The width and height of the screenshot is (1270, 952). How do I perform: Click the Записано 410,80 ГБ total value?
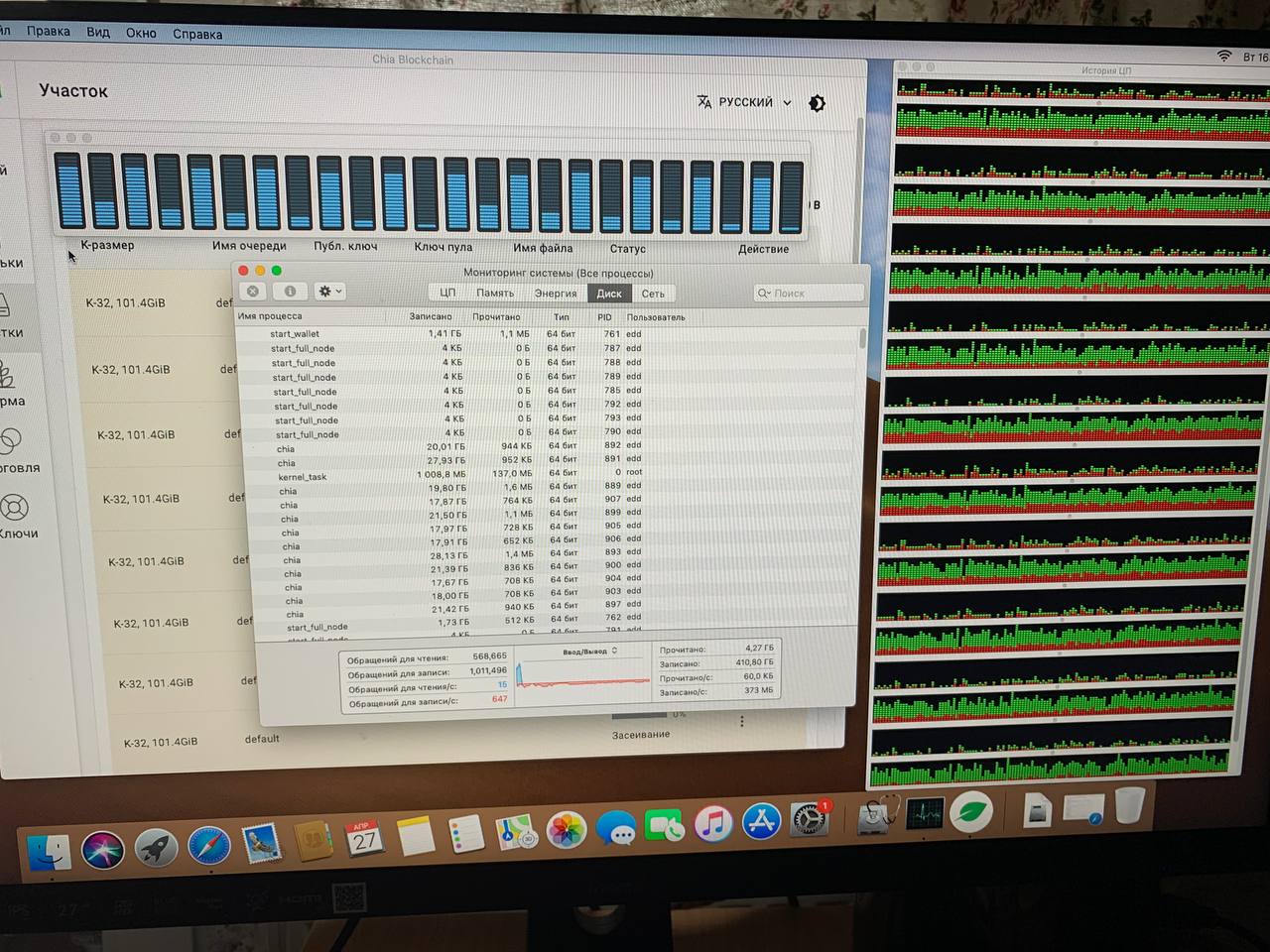(x=754, y=662)
